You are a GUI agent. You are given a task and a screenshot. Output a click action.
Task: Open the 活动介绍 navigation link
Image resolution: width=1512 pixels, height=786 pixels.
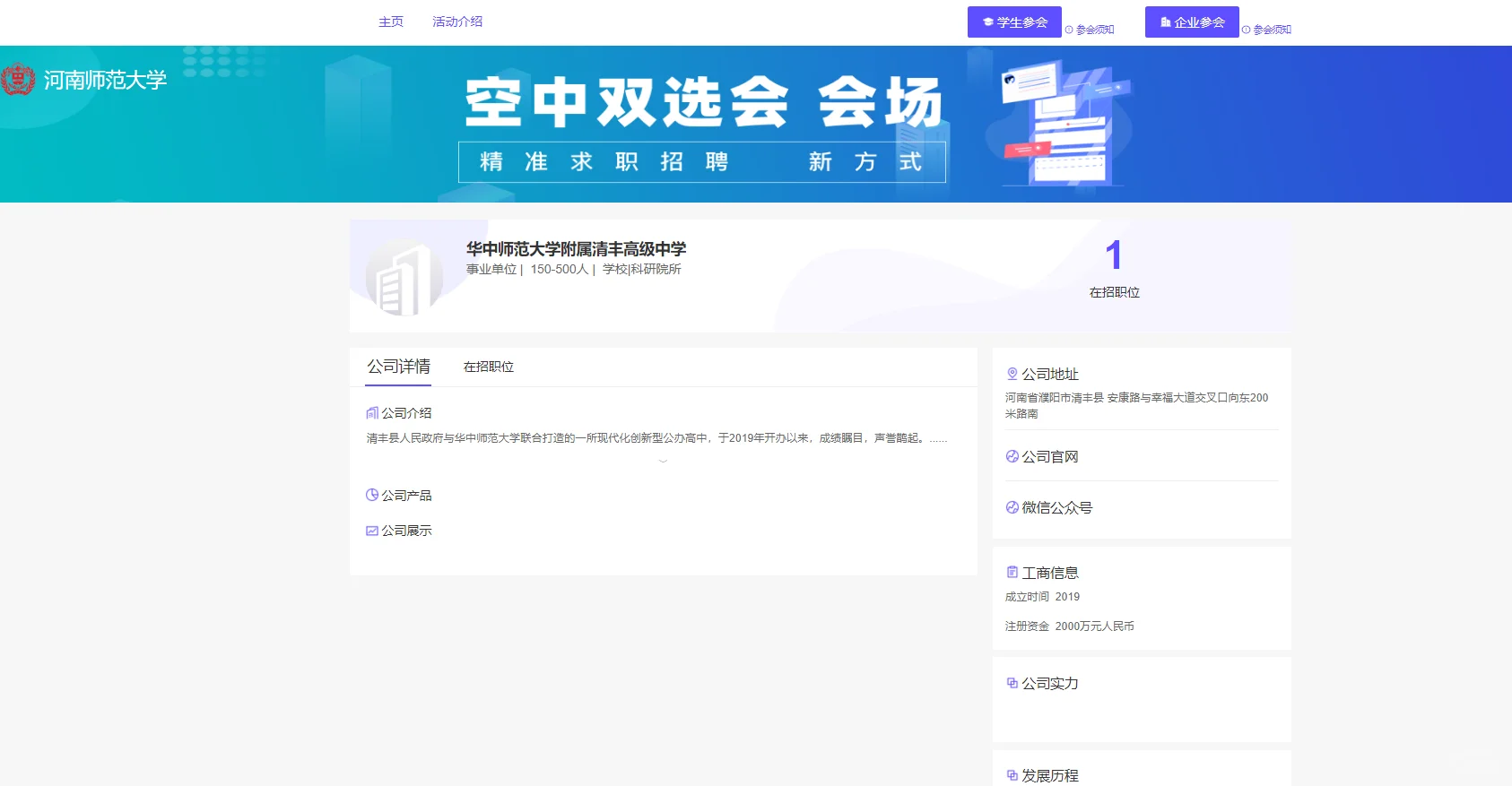click(x=457, y=22)
